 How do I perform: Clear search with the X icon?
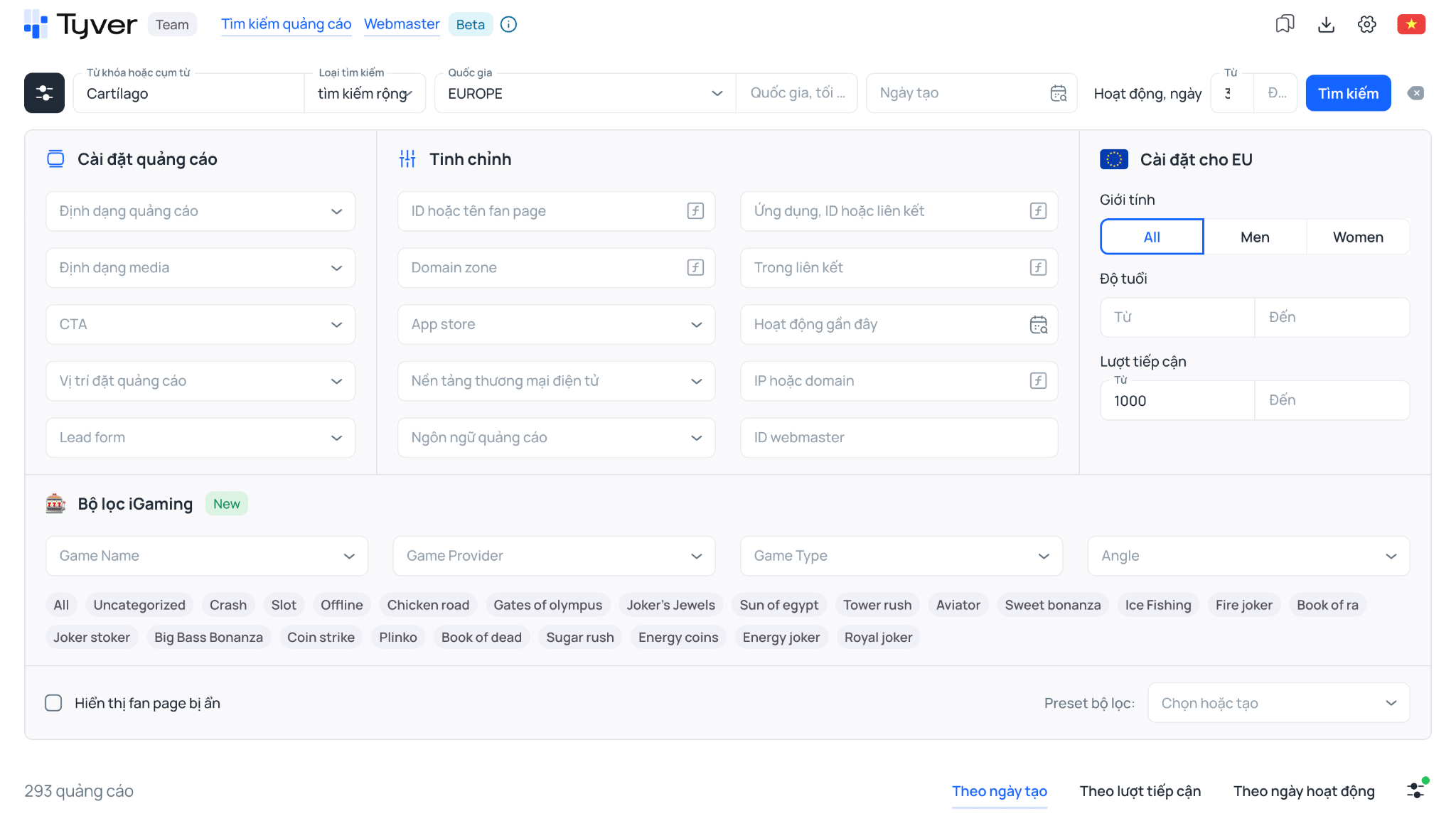click(x=1415, y=93)
